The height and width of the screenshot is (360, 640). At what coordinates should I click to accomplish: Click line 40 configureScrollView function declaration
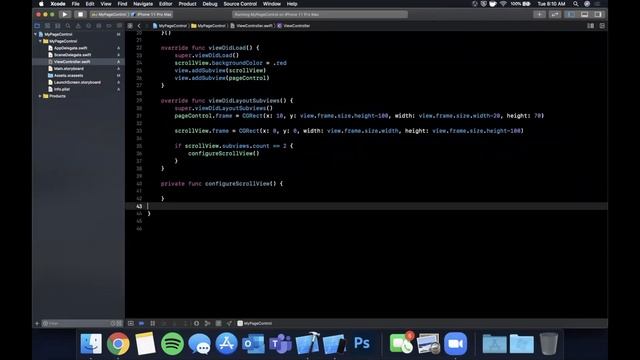222,184
